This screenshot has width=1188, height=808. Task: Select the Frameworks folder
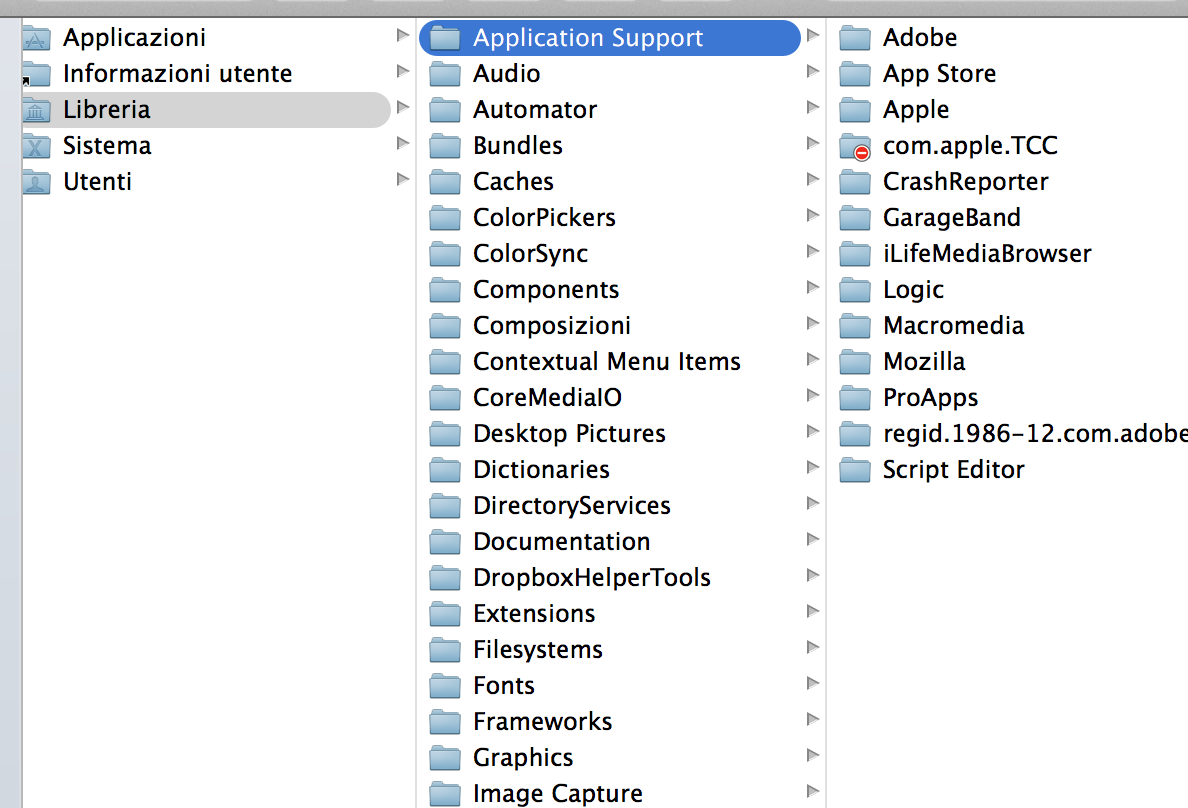[542, 721]
